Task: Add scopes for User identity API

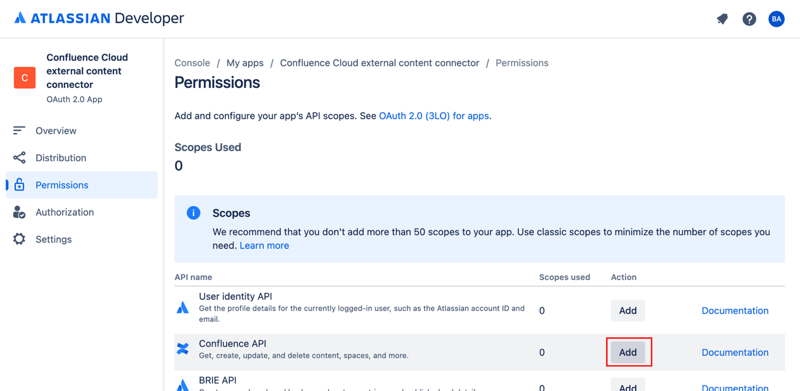Action: coord(628,310)
